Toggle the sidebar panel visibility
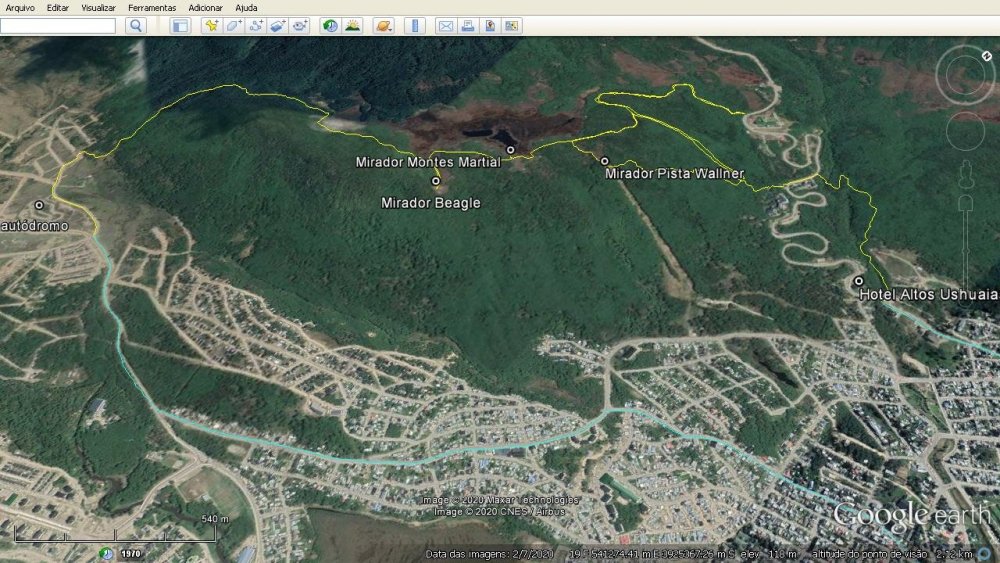This screenshot has height=563, width=1000. click(180, 26)
